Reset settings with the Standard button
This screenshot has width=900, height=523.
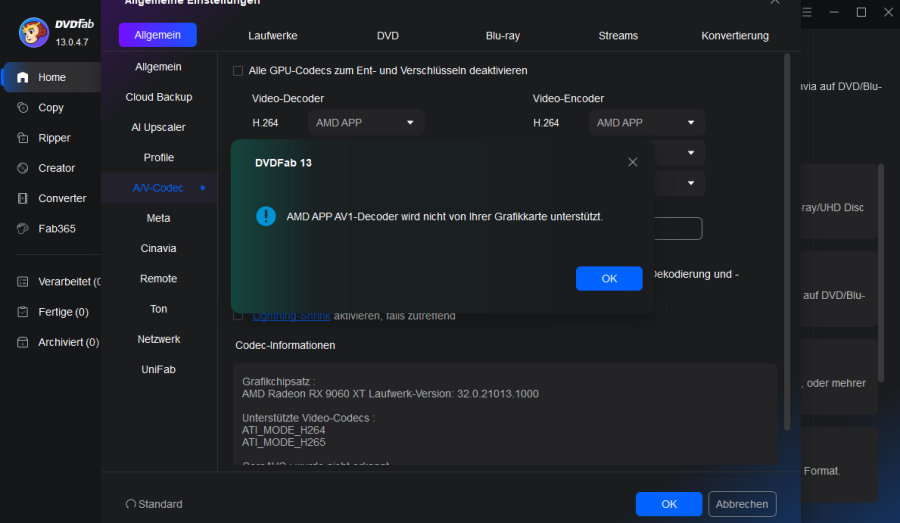pos(154,504)
